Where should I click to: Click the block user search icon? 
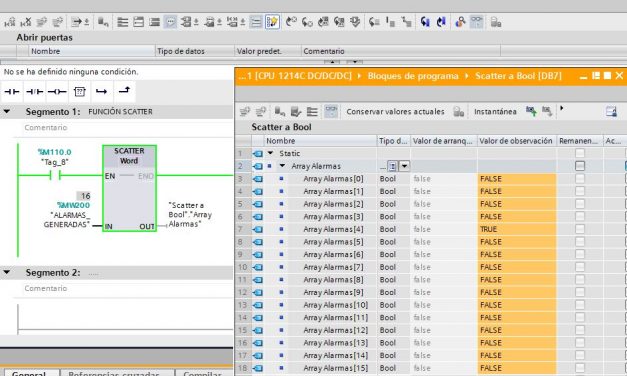coord(460,22)
